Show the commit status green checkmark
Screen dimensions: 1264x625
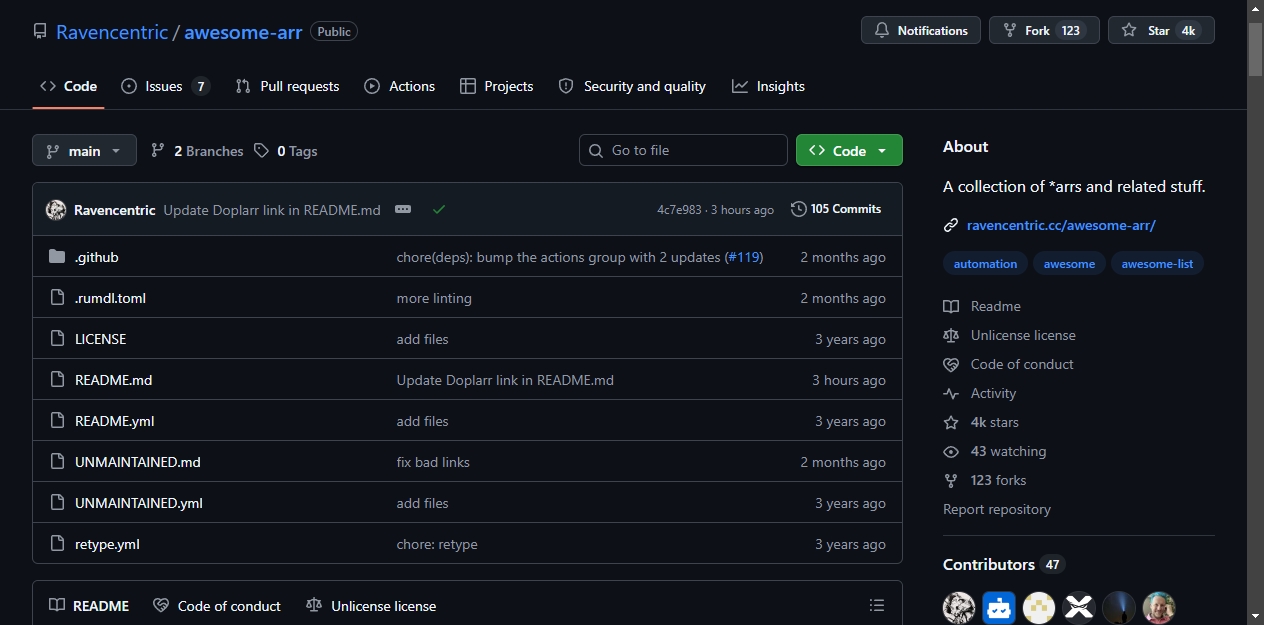(439, 209)
